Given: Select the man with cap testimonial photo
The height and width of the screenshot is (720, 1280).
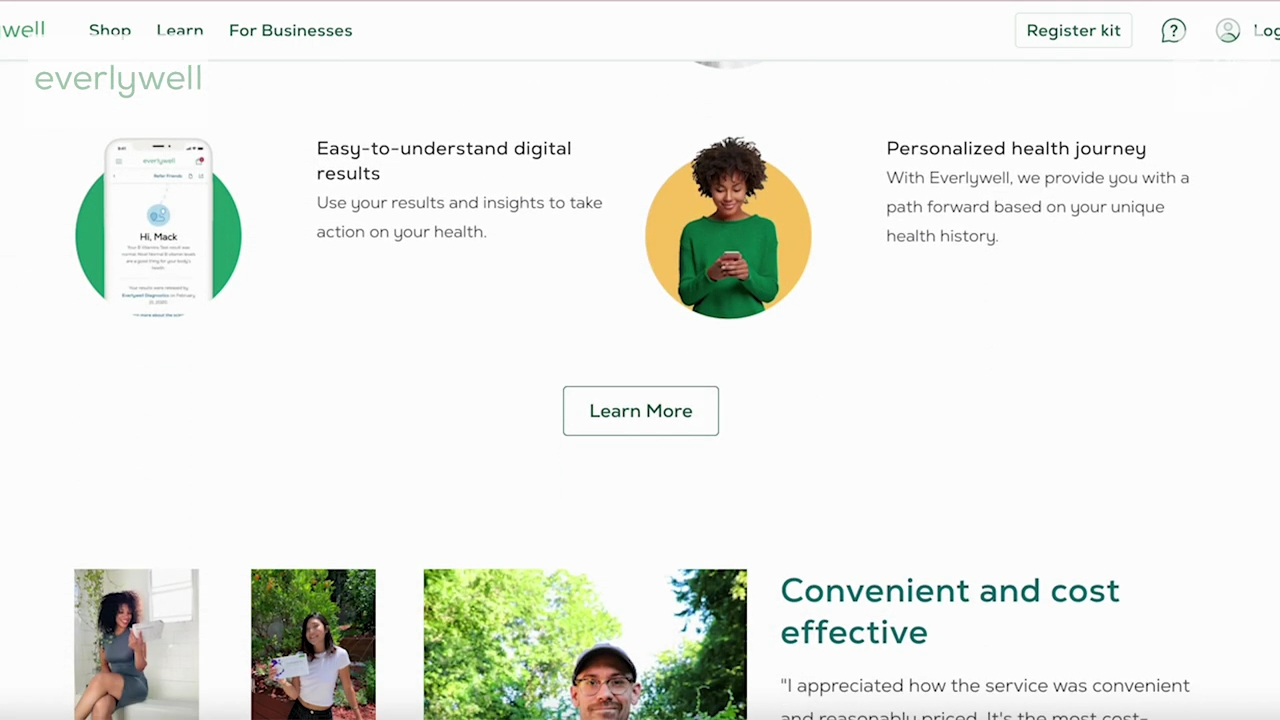Looking at the screenshot, I should (585, 644).
